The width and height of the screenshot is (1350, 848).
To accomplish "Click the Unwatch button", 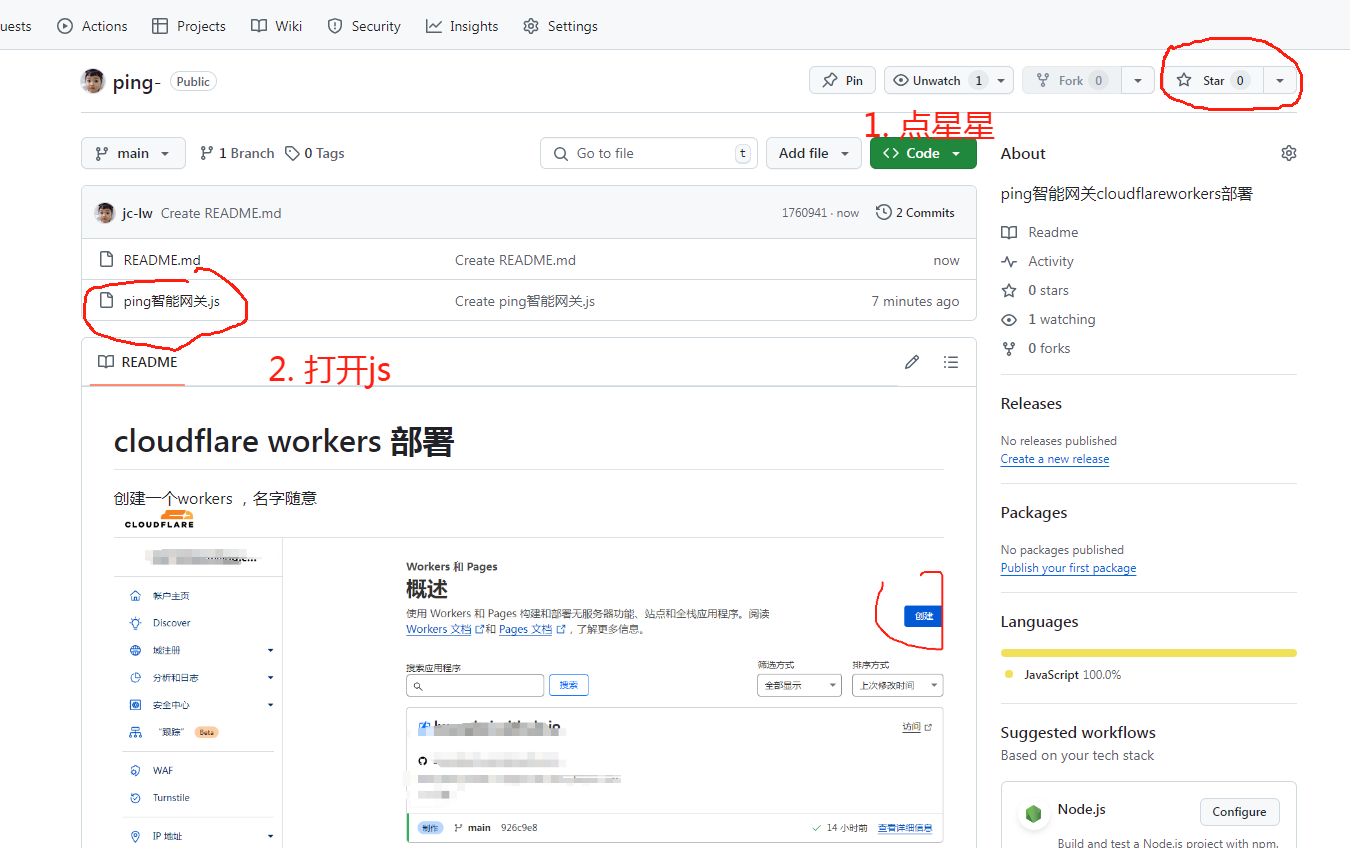I will click(938, 80).
